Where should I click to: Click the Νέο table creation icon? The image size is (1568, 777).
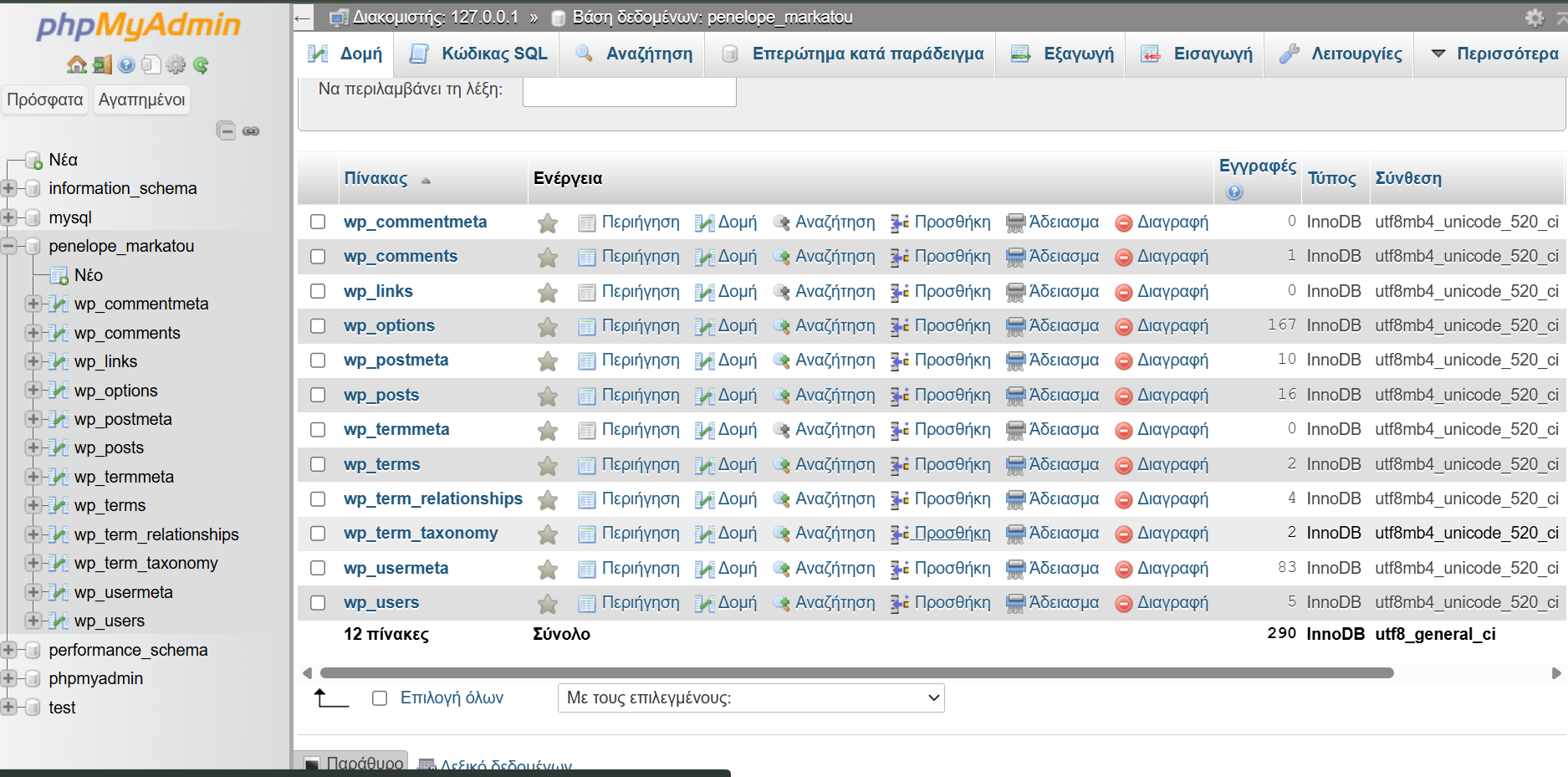[59, 274]
